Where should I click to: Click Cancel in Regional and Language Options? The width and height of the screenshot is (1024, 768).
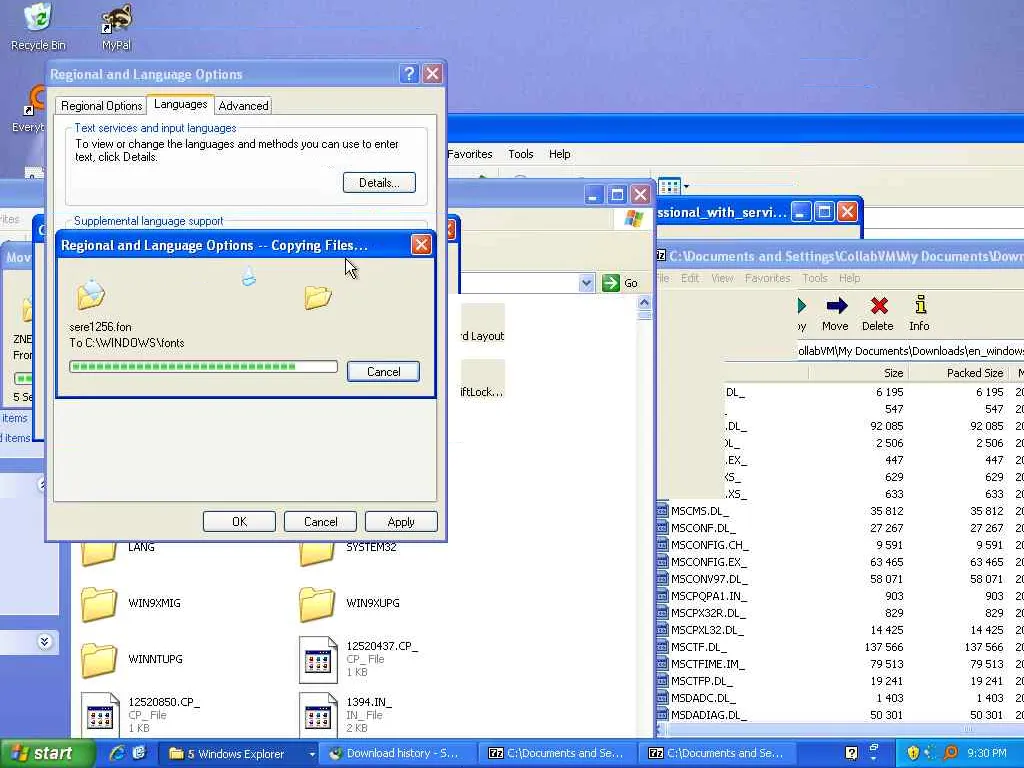[x=321, y=522]
